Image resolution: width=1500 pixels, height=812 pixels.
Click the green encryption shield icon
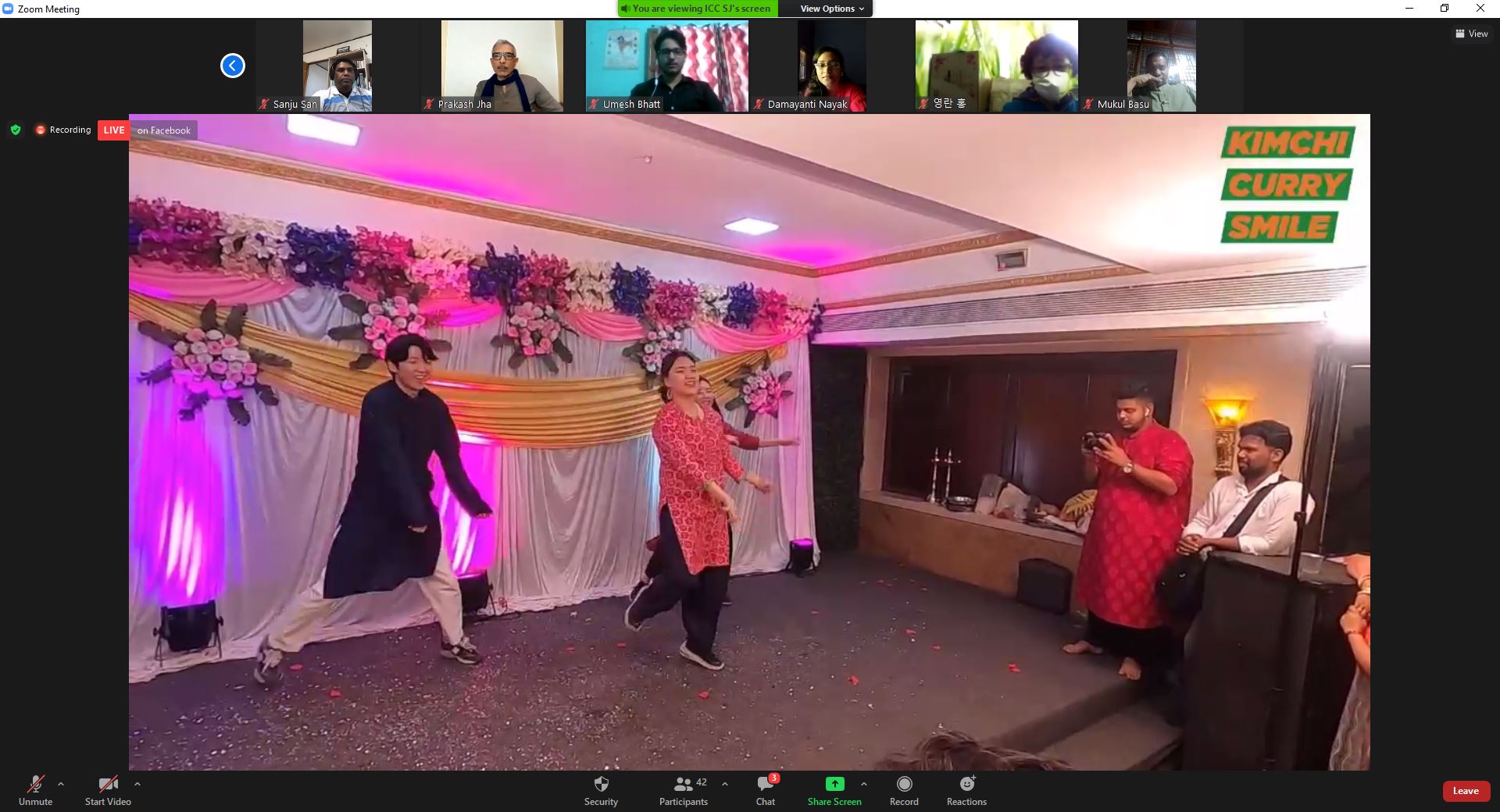(x=16, y=130)
